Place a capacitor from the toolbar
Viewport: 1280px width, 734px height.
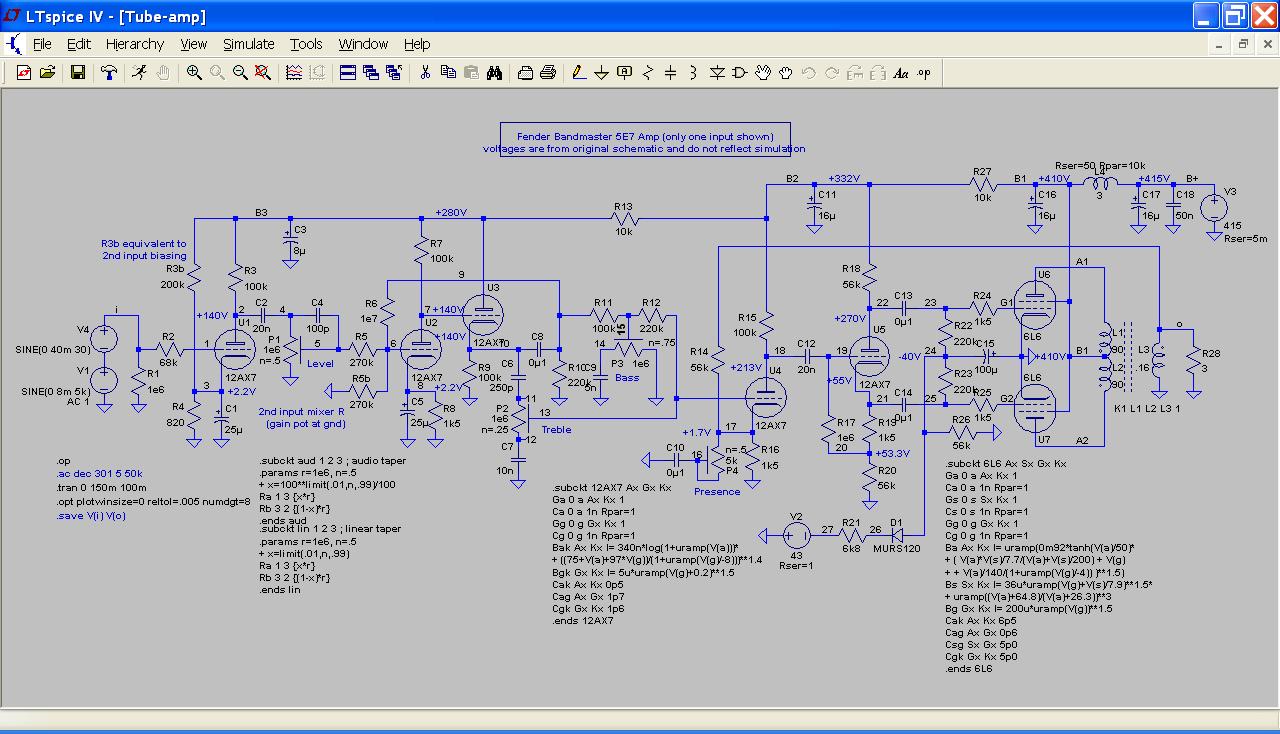(671, 73)
